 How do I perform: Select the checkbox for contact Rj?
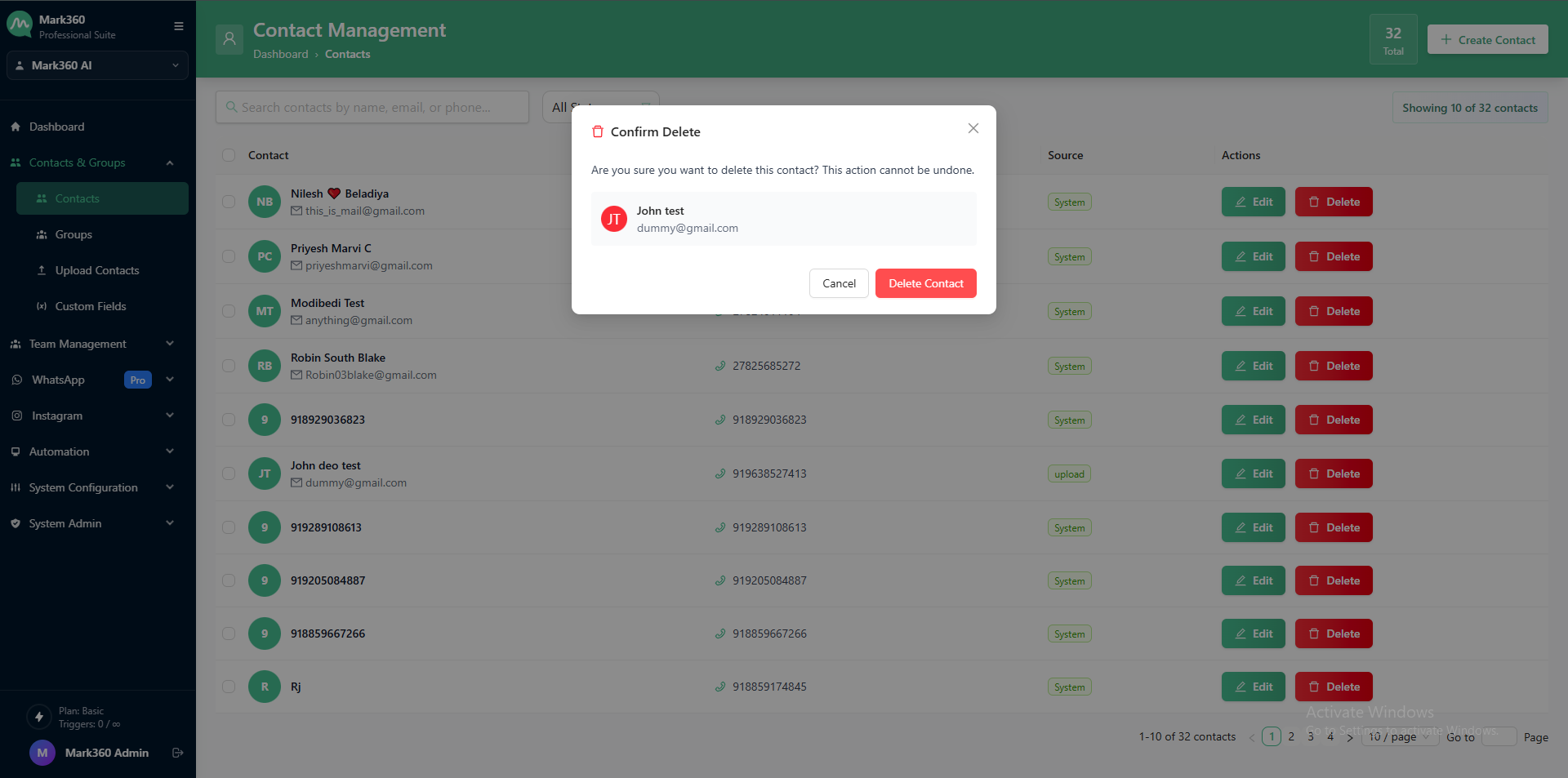(x=229, y=687)
